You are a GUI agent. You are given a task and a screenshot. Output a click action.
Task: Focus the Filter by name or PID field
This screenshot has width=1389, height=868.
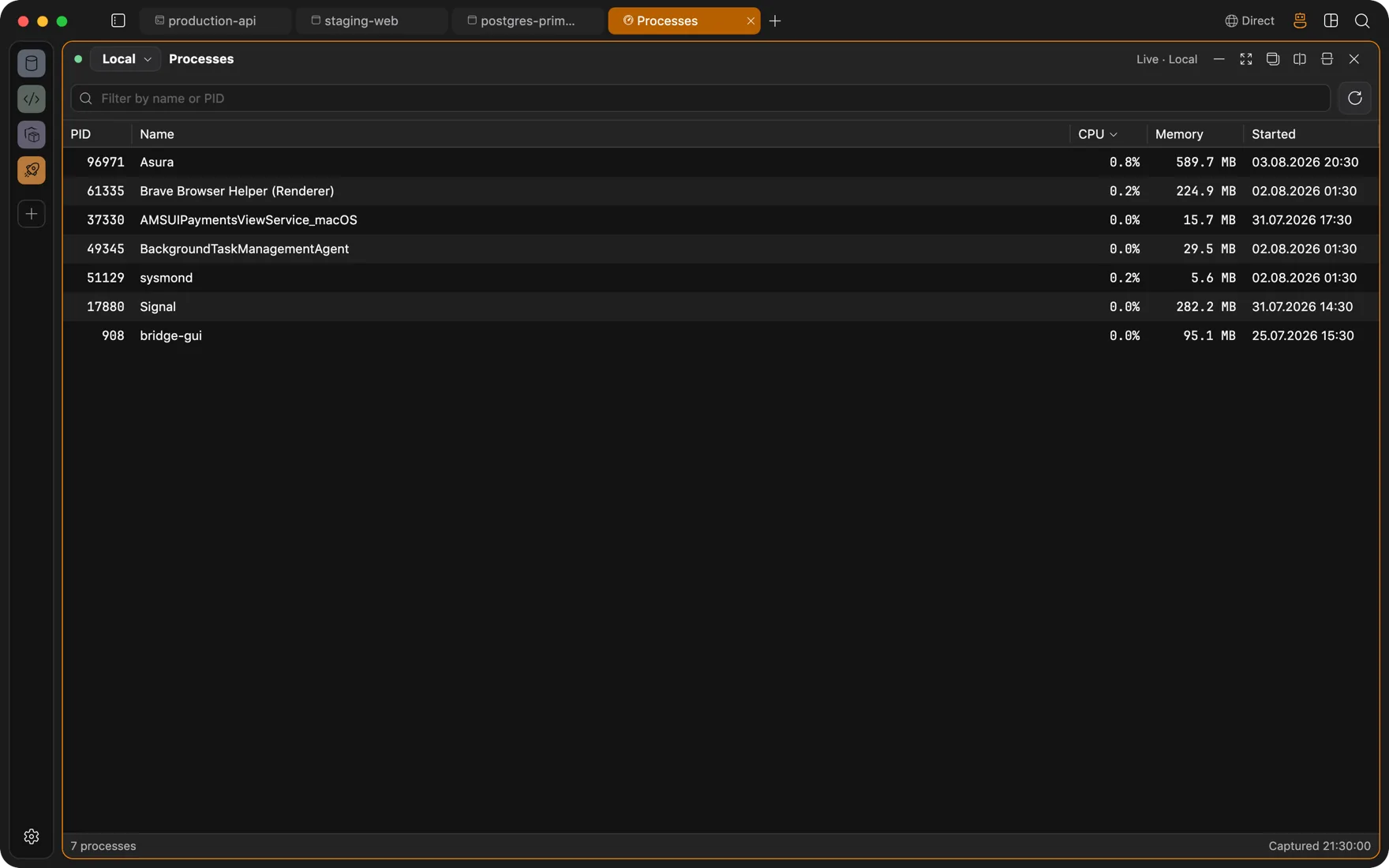(701, 98)
